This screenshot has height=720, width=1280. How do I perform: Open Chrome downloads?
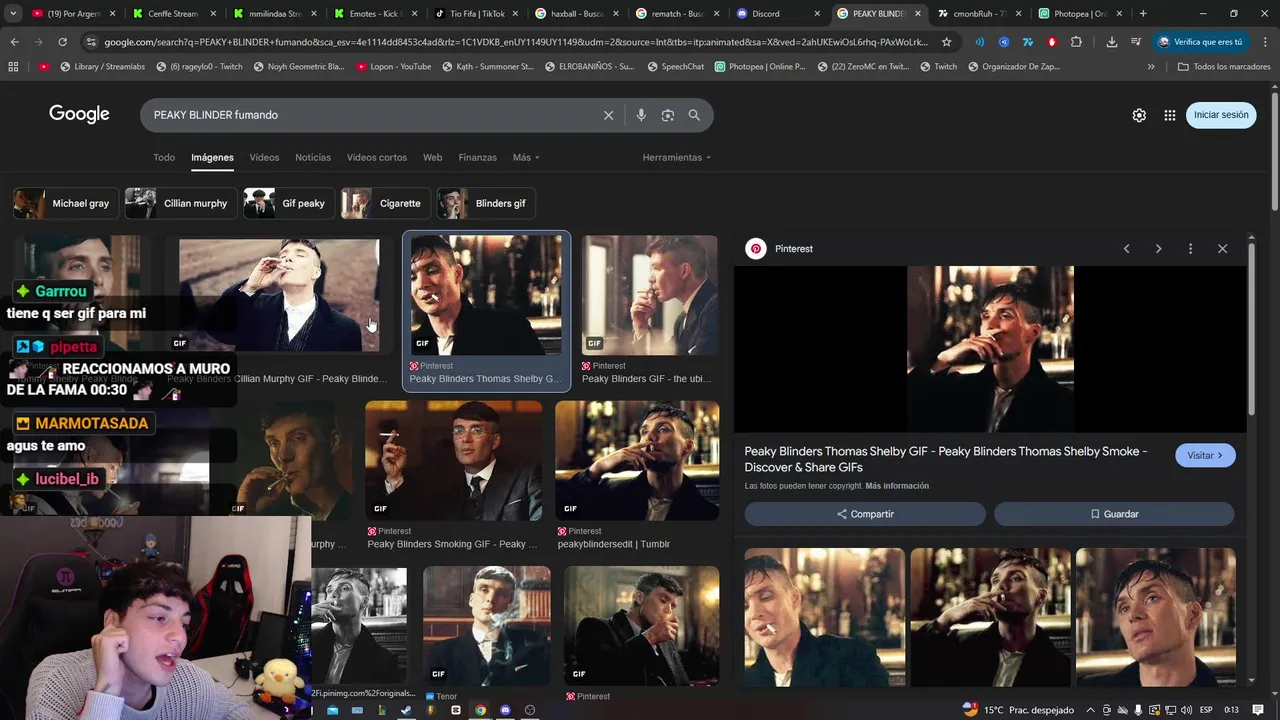pos(1112,42)
